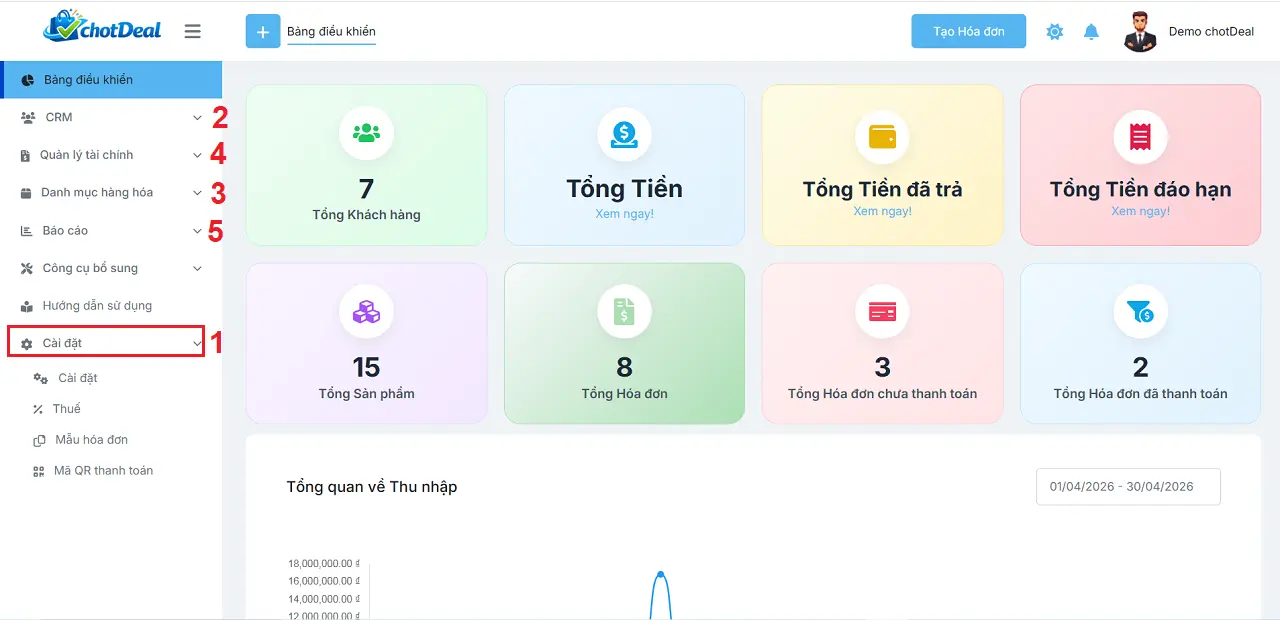Click the customers icon on Tổng Khách hàng card

pyautogui.click(x=366, y=131)
